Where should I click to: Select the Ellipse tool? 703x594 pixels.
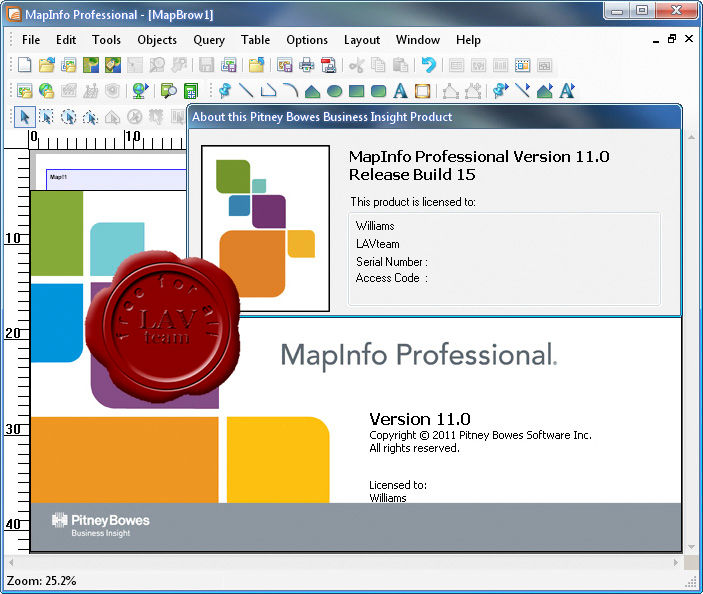click(x=334, y=91)
